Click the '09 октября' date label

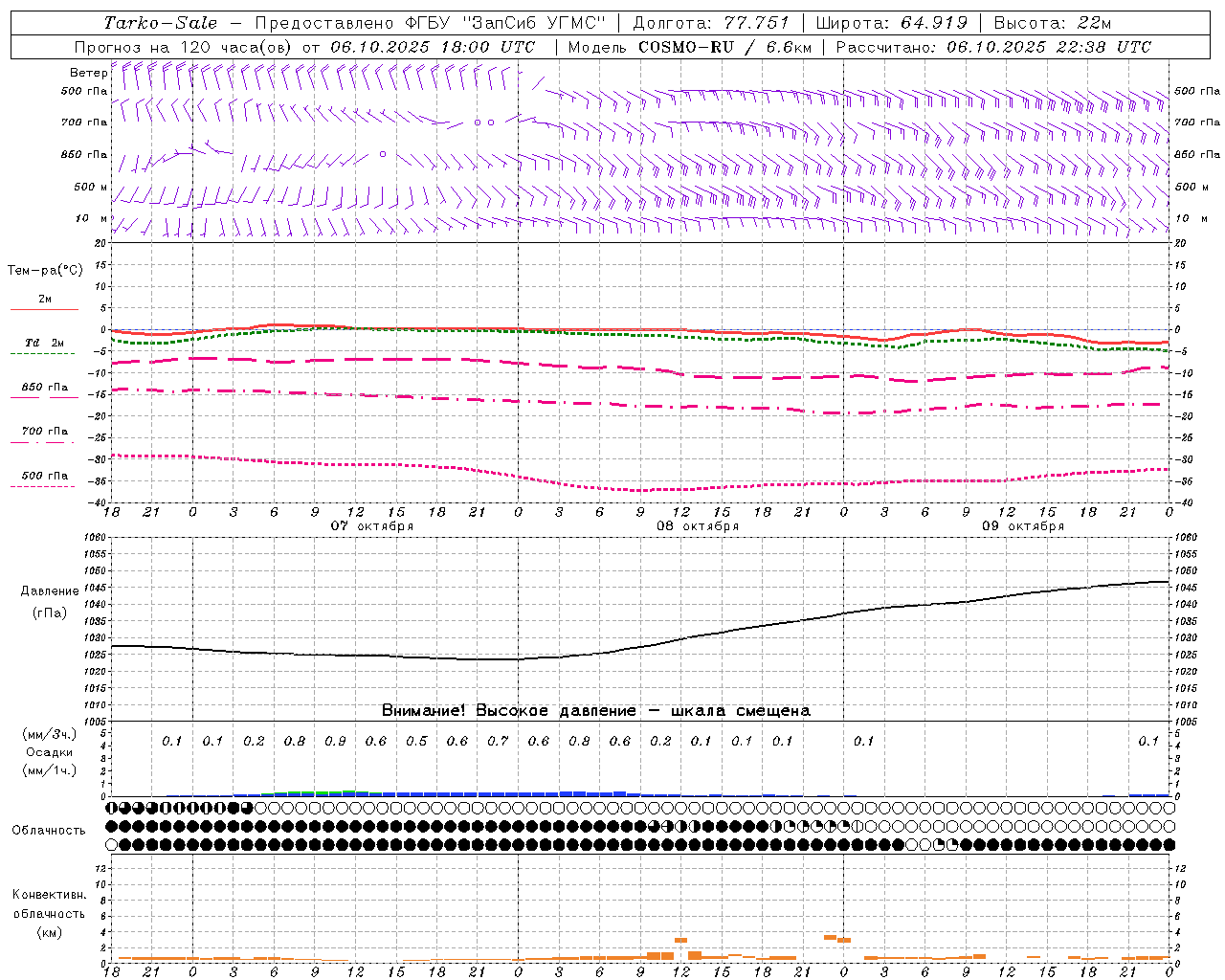[1023, 526]
